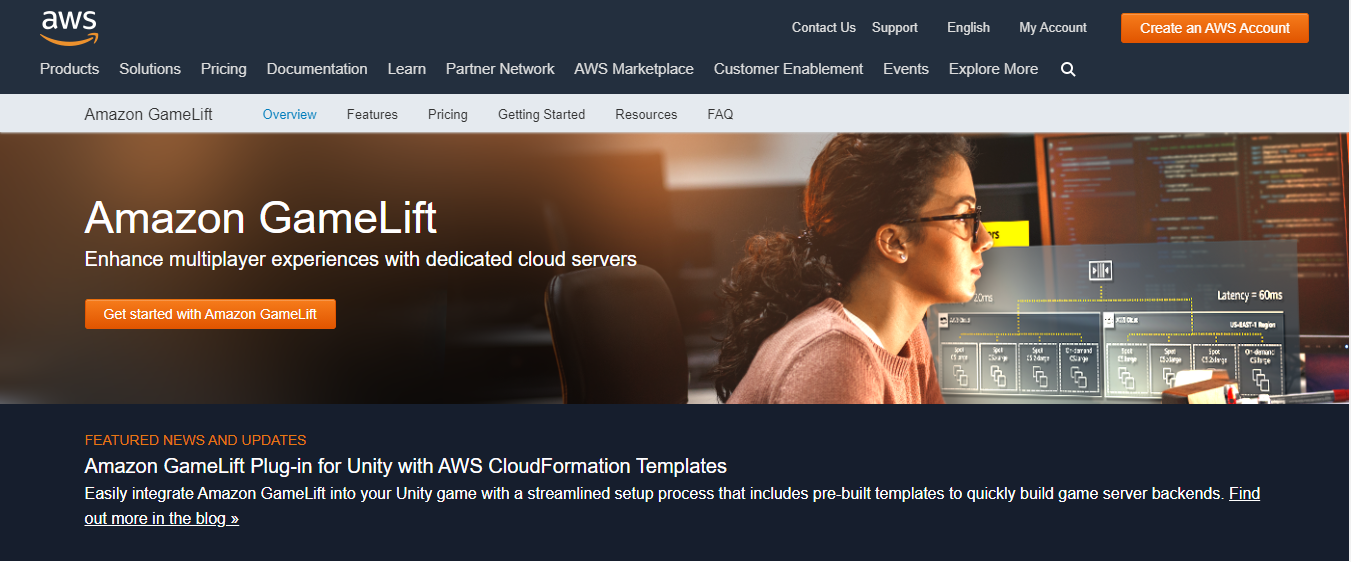Go to AWS Marketplace
This screenshot has width=1351, height=562.
[634, 69]
